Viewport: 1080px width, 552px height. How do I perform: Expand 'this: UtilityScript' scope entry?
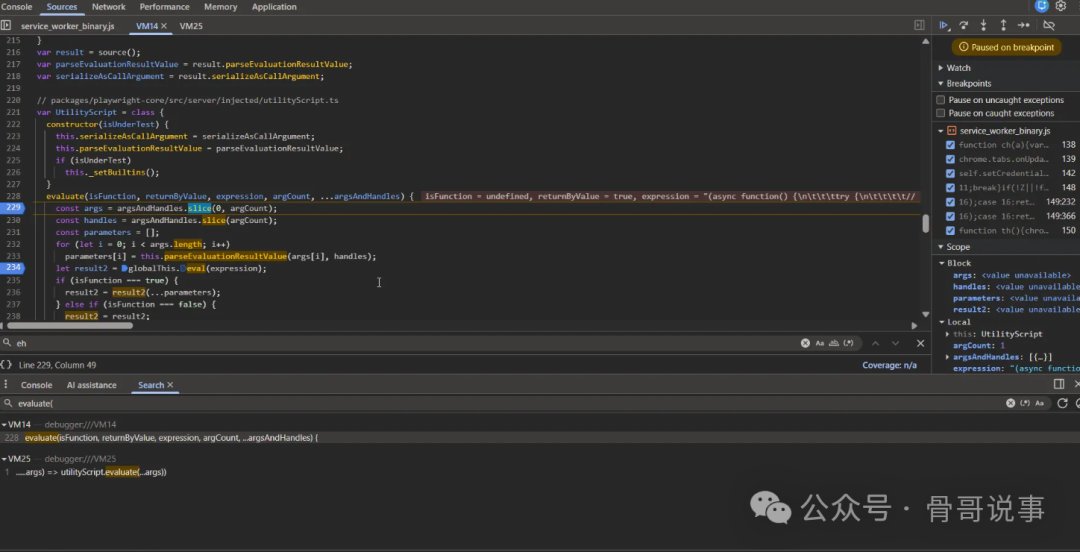click(948, 334)
